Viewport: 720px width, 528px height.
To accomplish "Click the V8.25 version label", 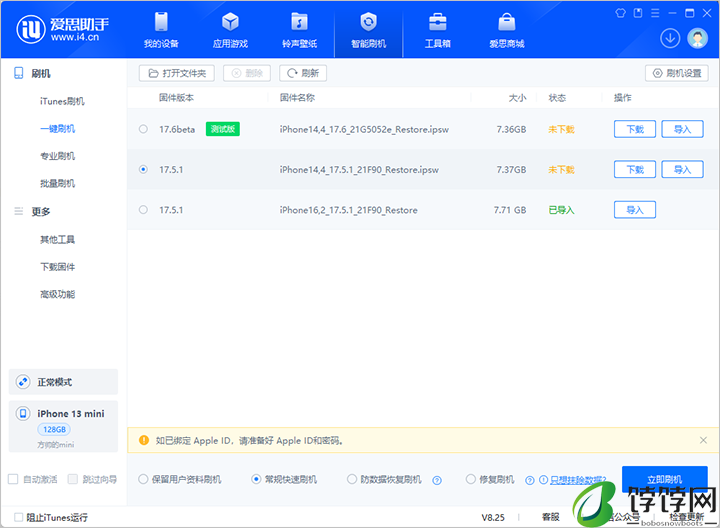I will [493, 517].
